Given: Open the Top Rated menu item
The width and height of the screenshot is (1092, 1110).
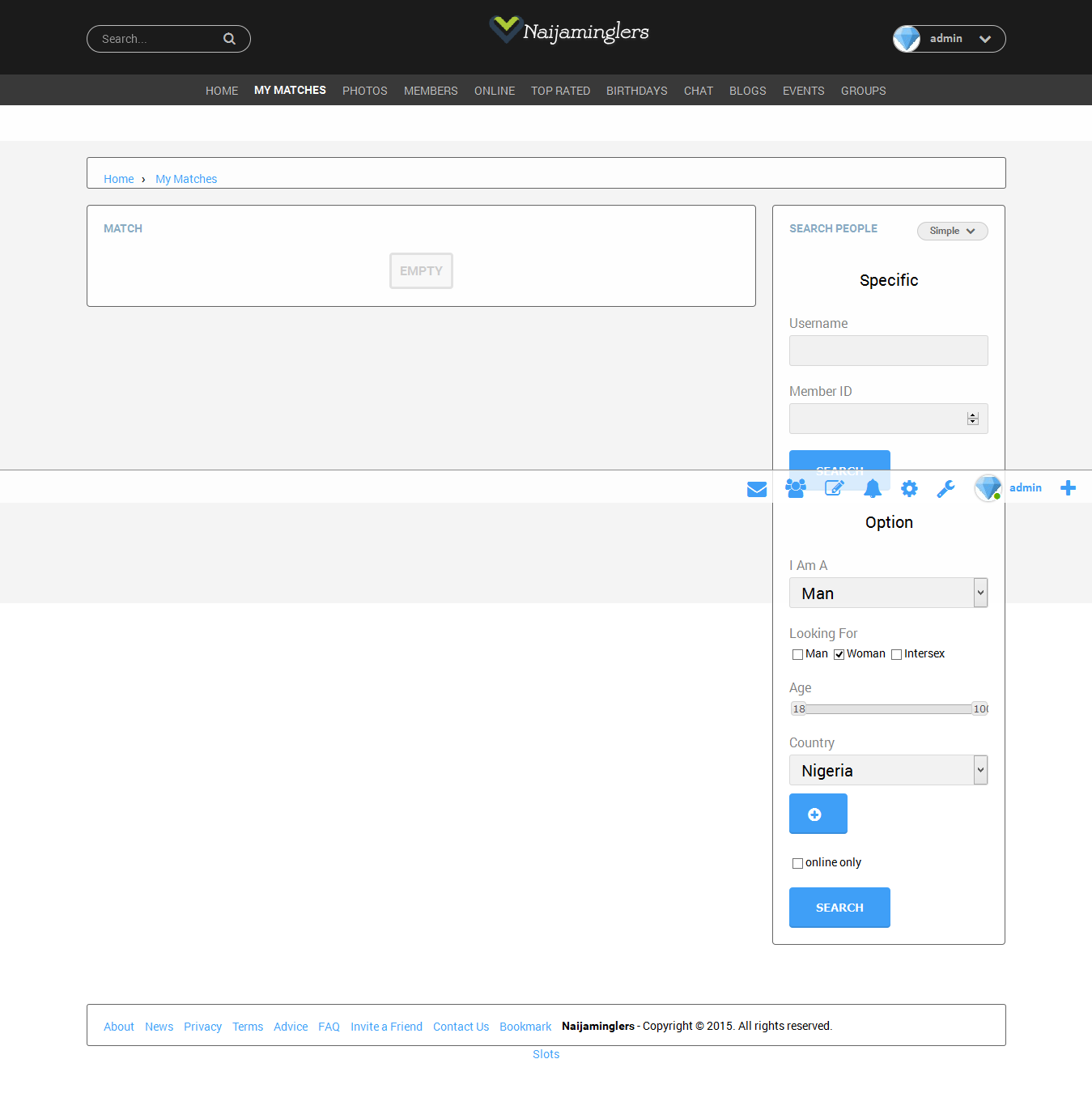Looking at the screenshot, I should [x=560, y=91].
